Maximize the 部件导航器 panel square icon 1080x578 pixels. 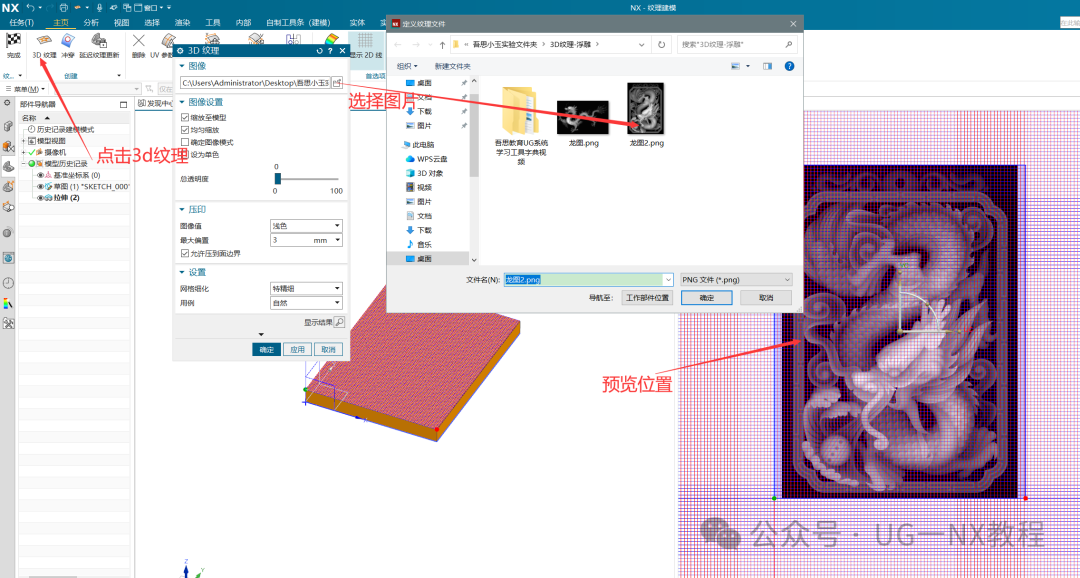(123, 105)
